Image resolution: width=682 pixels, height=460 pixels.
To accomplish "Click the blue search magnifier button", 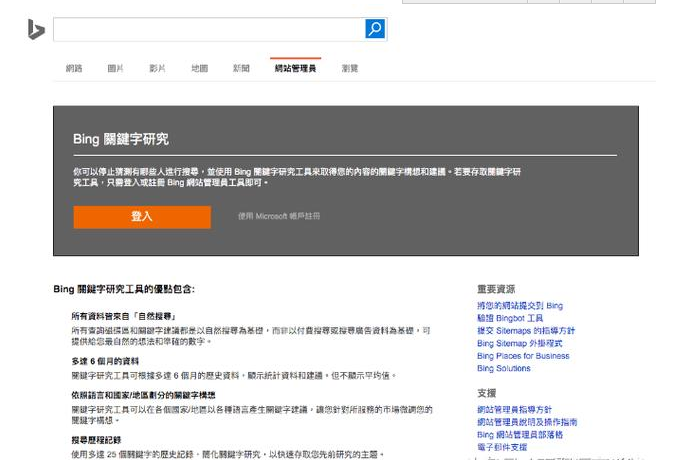I will point(375,29).
